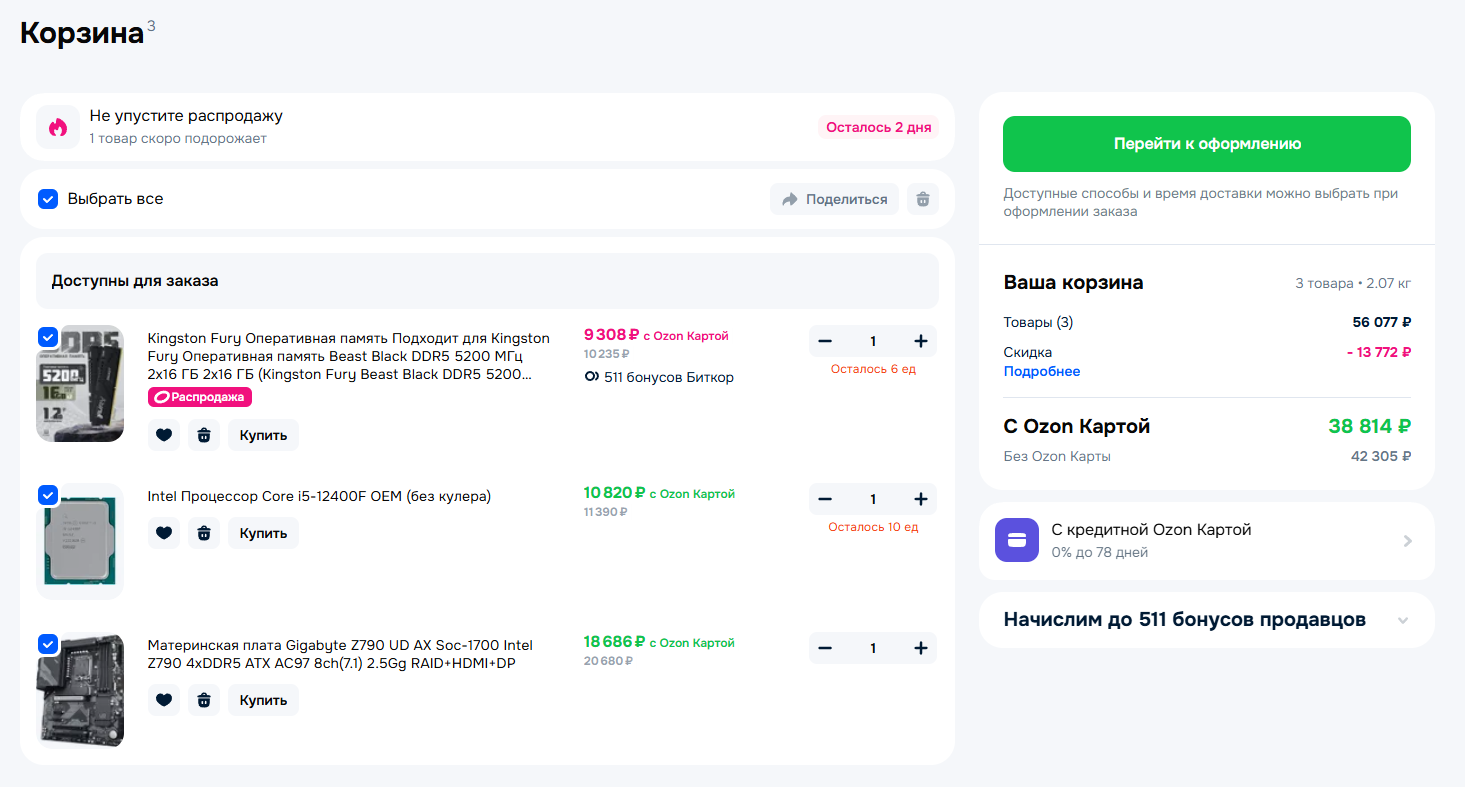Click the '10 820 ₽' Ozon Card price
The width and height of the screenshot is (1465, 787).
[x=614, y=493]
